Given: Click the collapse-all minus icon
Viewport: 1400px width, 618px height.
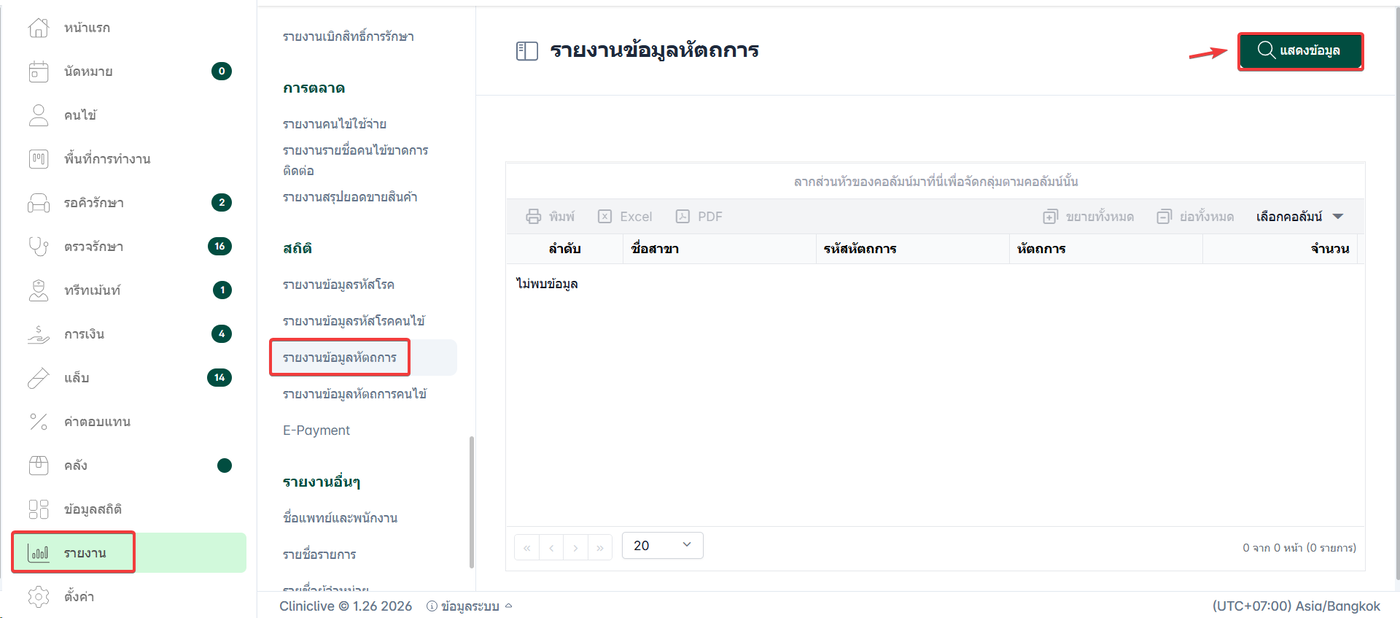Looking at the screenshot, I should point(1164,216).
